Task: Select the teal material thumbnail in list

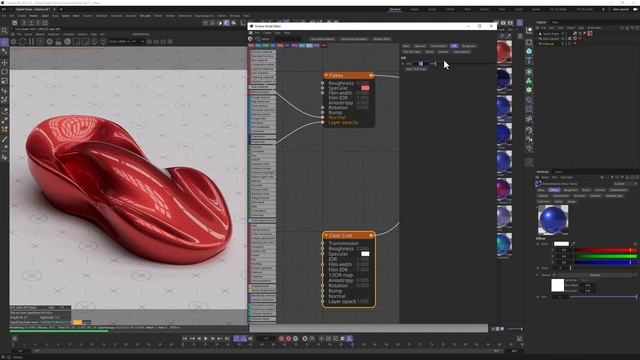Action: 504,244
